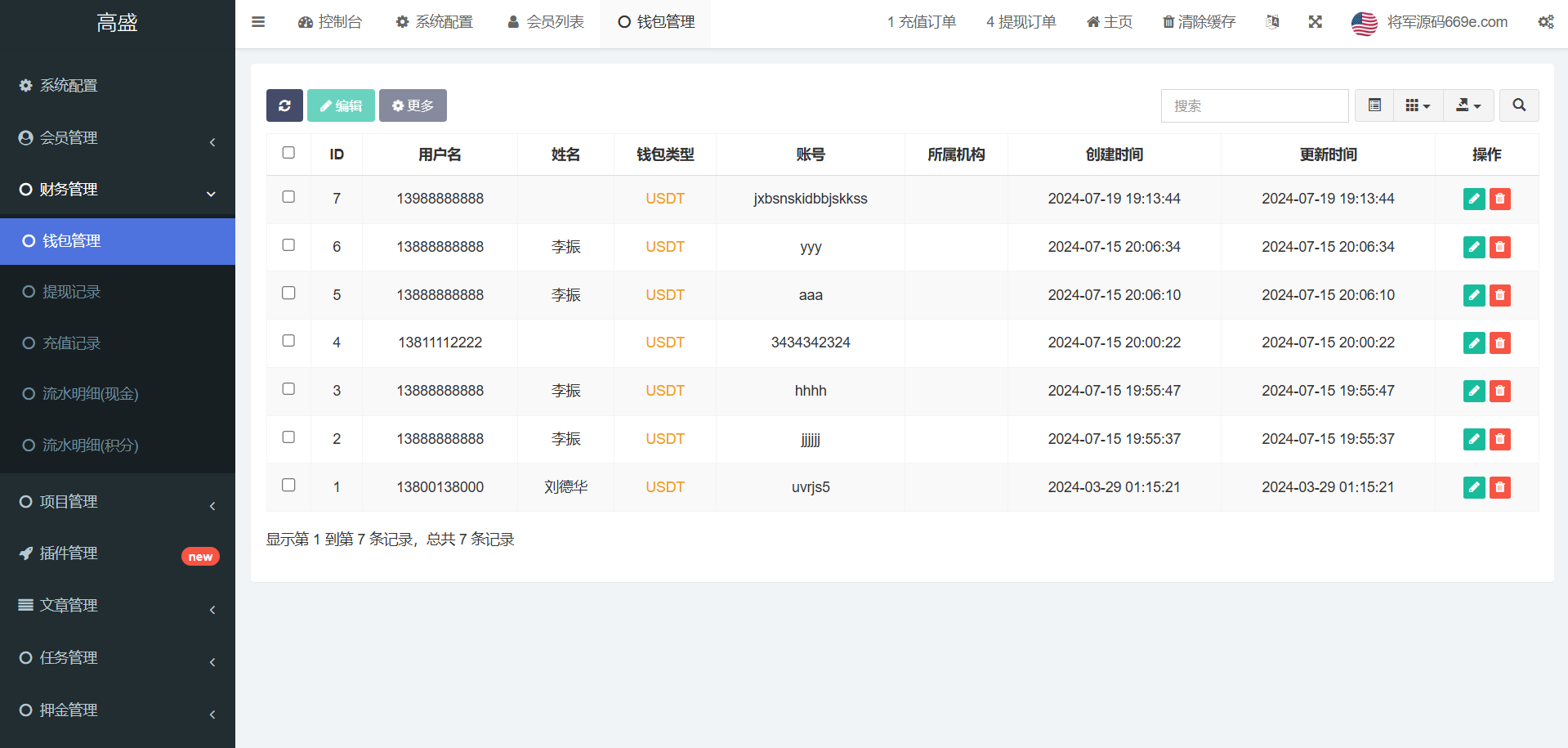The width and height of the screenshot is (1568, 748).
Task: Tick the checkbox for row ID 3
Action: coord(288,389)
